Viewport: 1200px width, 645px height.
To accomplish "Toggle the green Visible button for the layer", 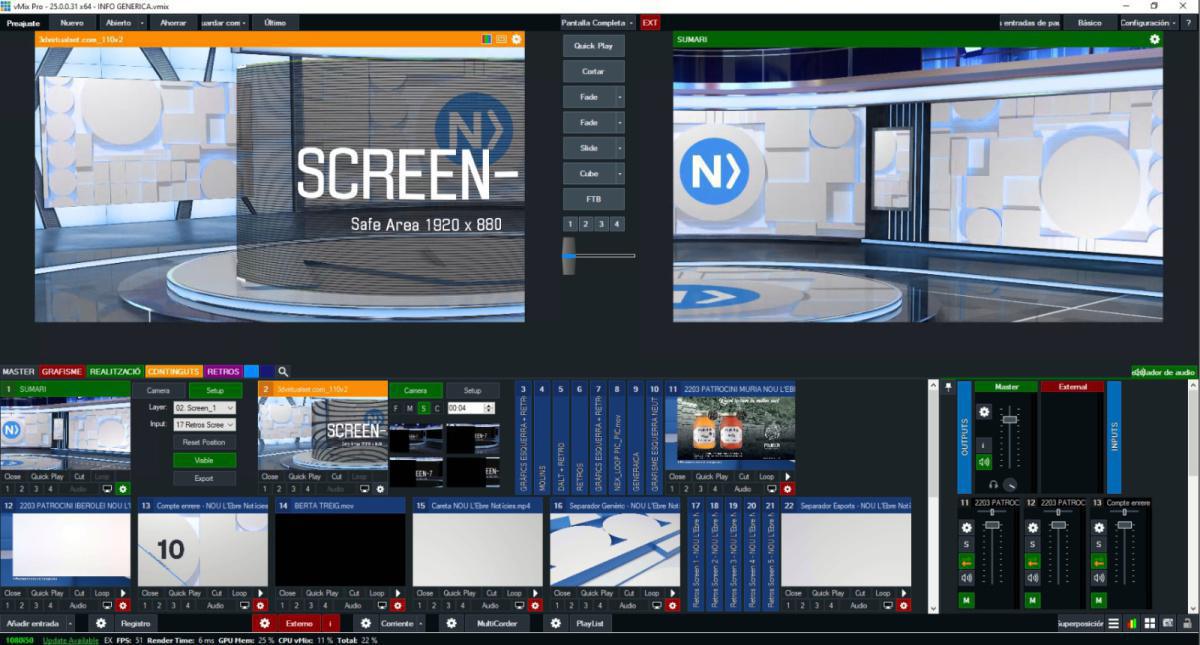I will point(204,460).
